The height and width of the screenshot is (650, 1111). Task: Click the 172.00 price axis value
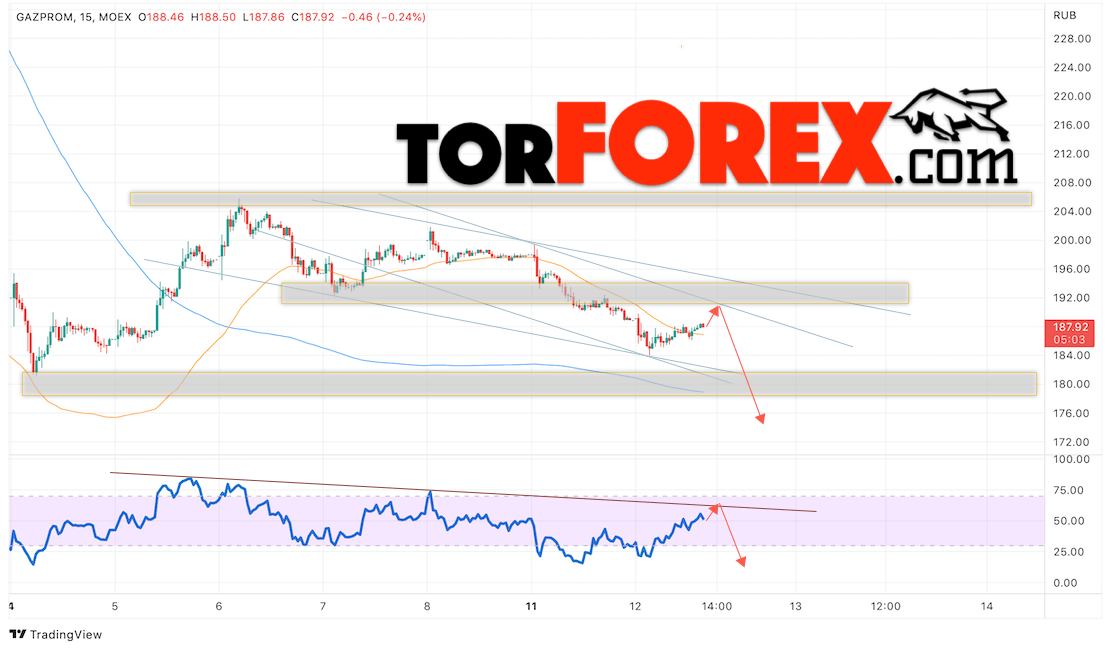(1072, 442)
